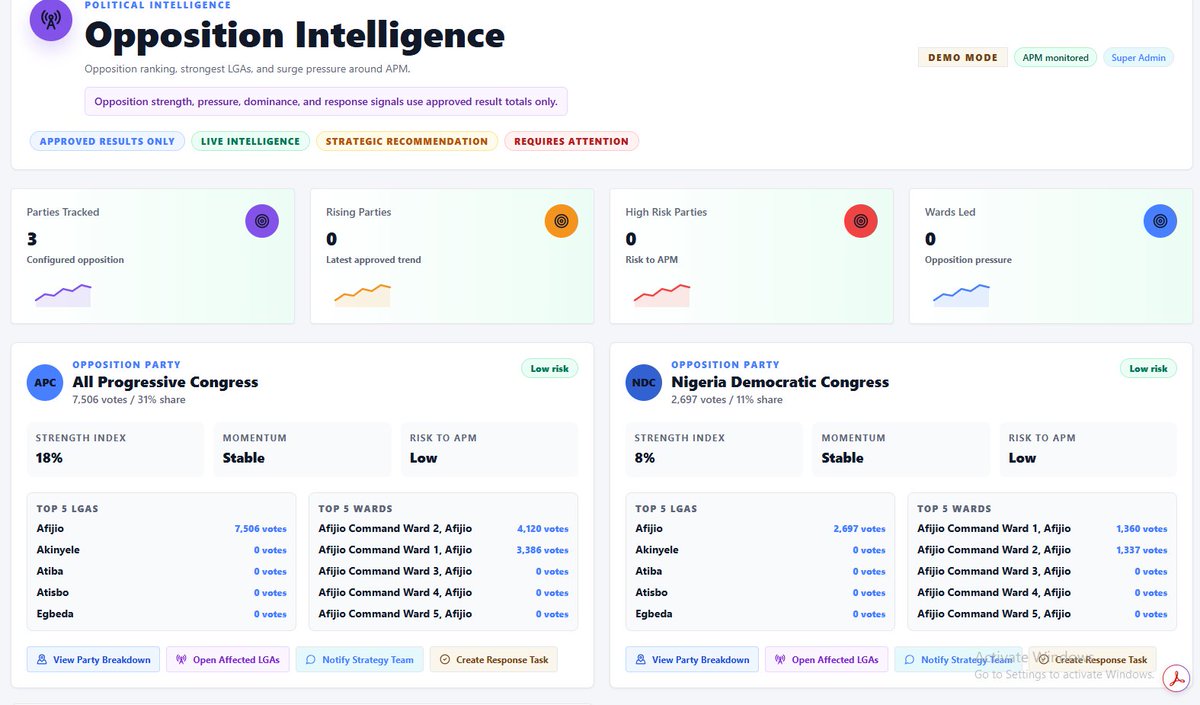
Task: Open View Party Breakdown for All Progressive Congress
Action: pyautogui.click(x=93, y=660)
